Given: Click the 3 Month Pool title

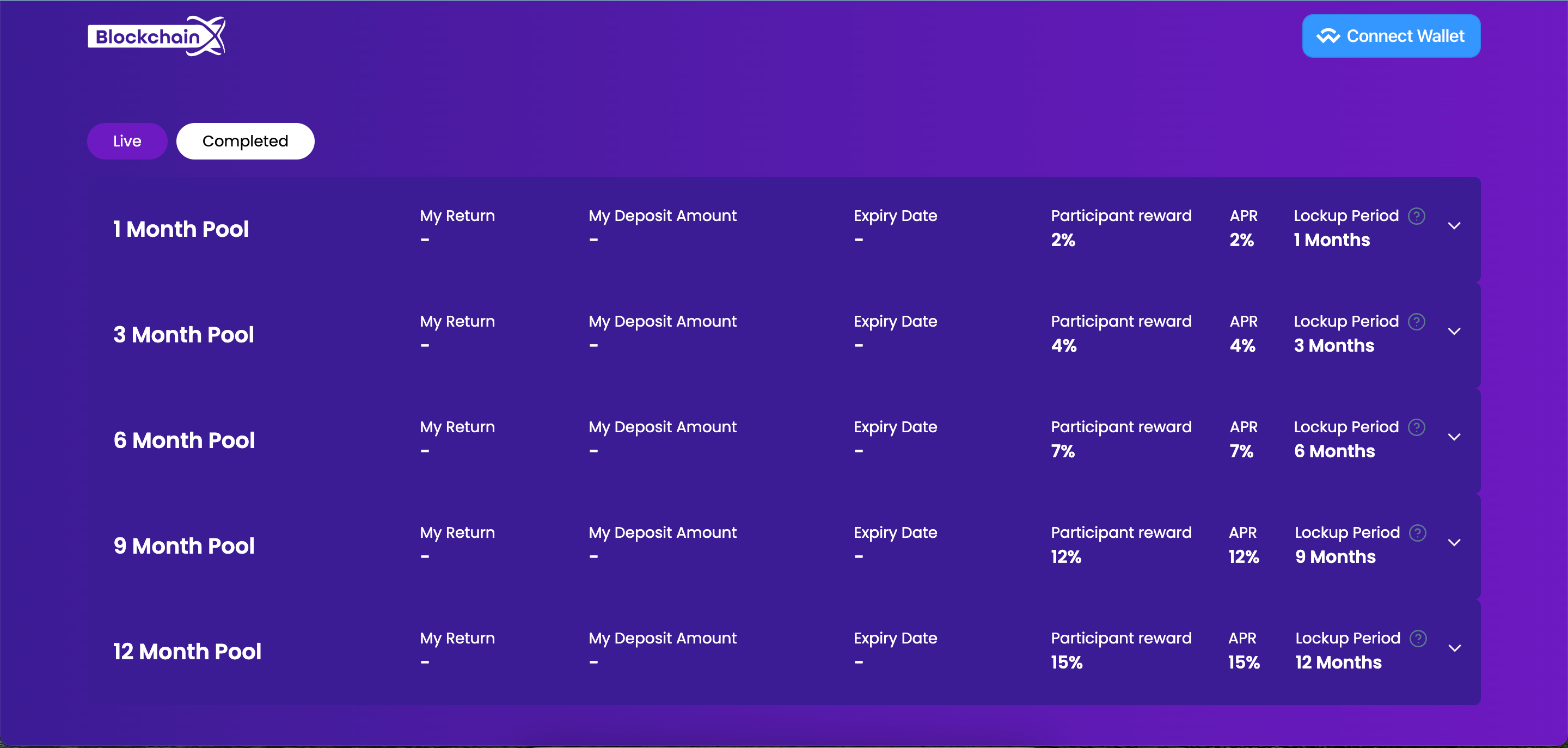Looking at the screenshot, I should point(183,335).
